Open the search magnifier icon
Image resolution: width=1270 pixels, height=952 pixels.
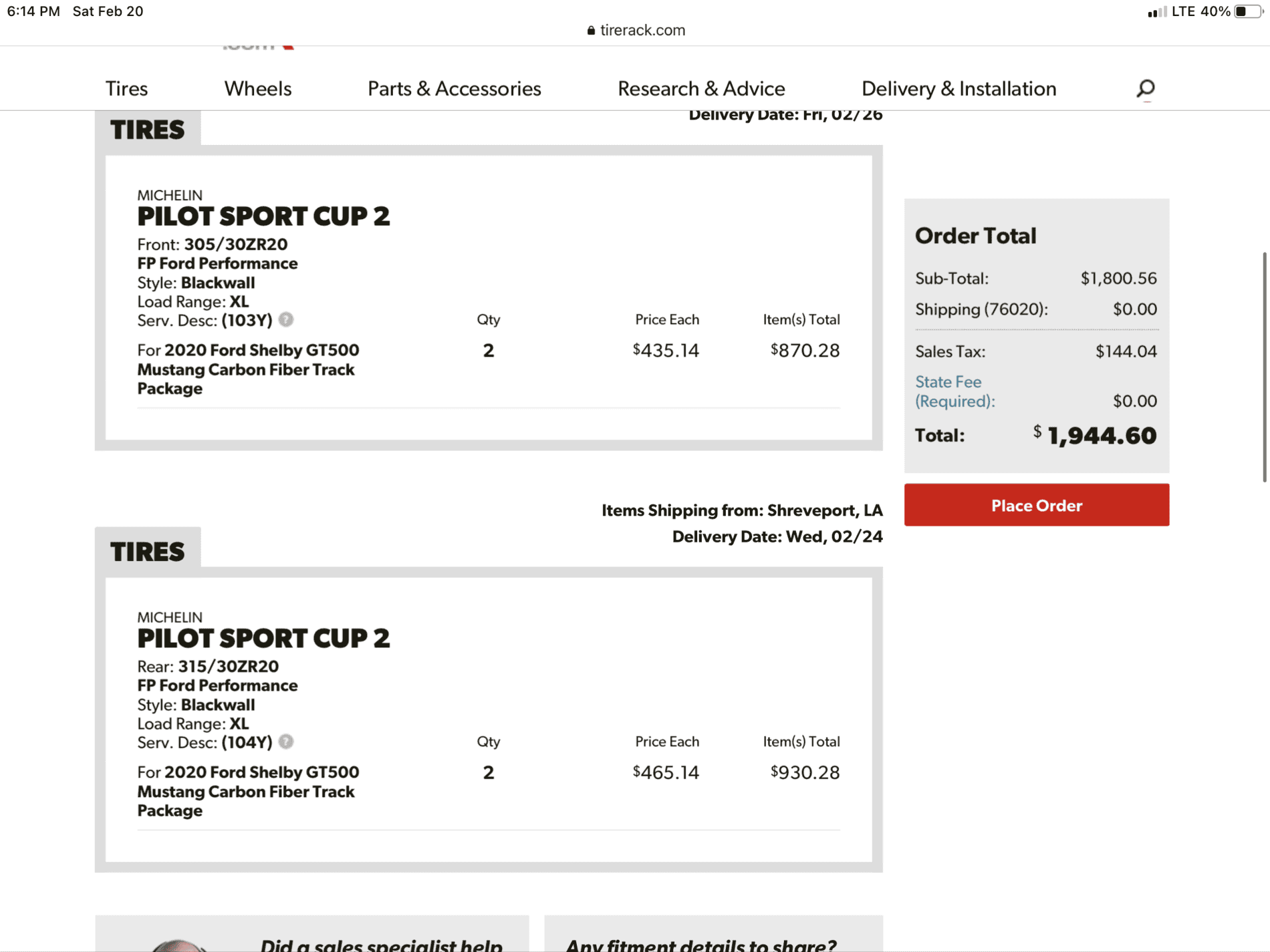pos(1146,88)
